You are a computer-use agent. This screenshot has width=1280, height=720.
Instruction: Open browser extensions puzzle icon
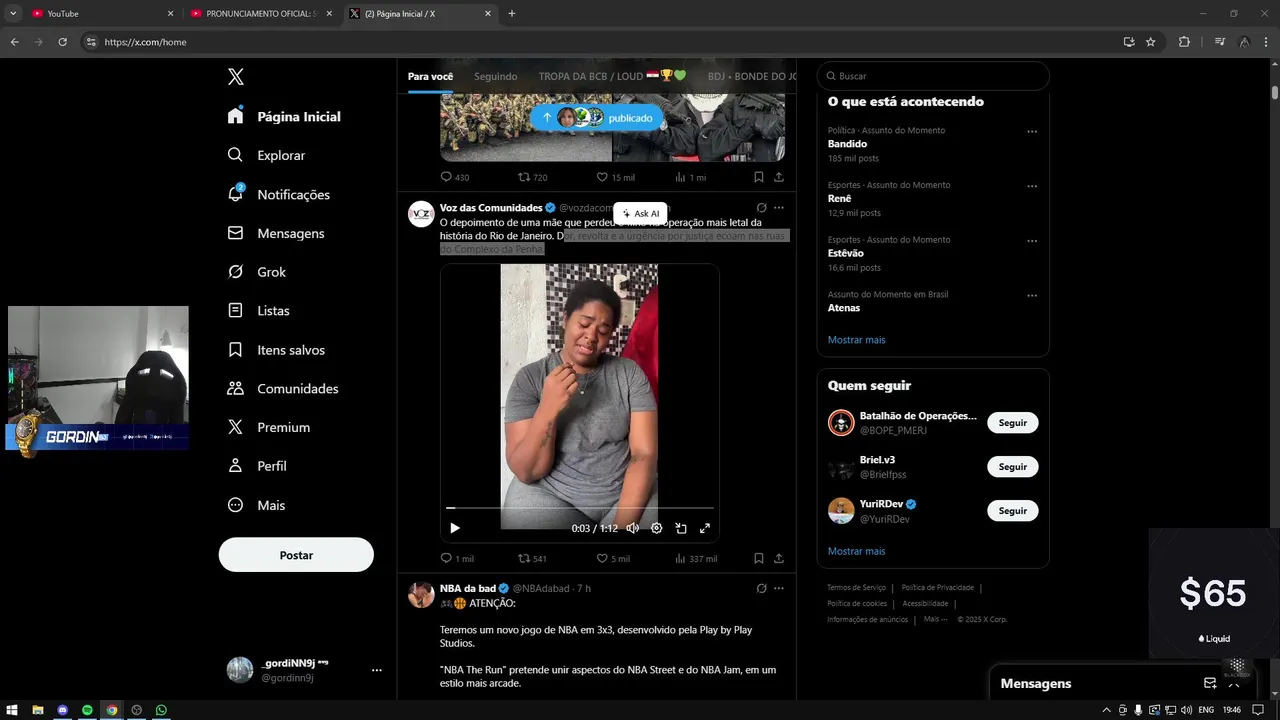(x=1185, y=42)
